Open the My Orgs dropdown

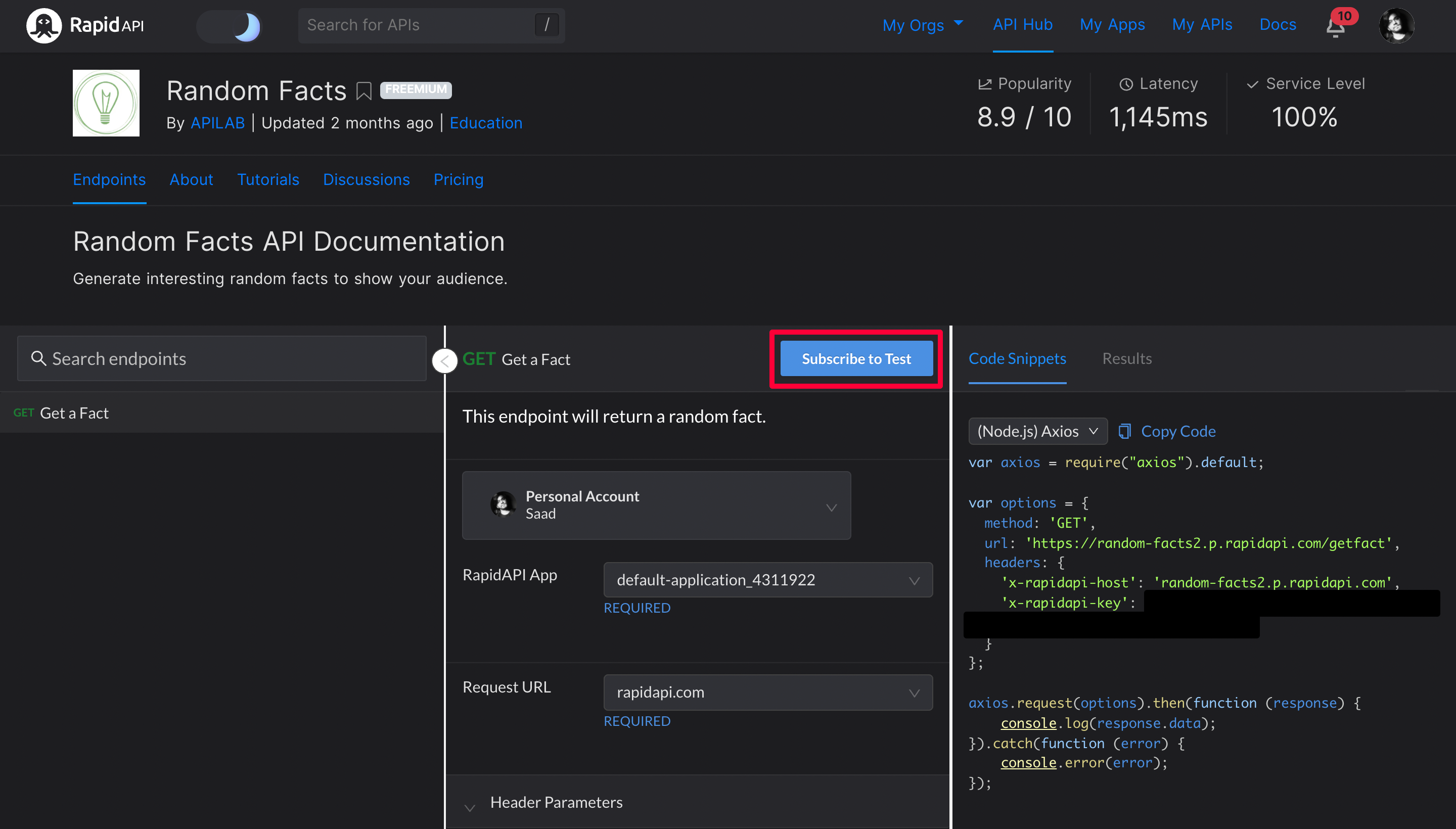tap(923, 25)
